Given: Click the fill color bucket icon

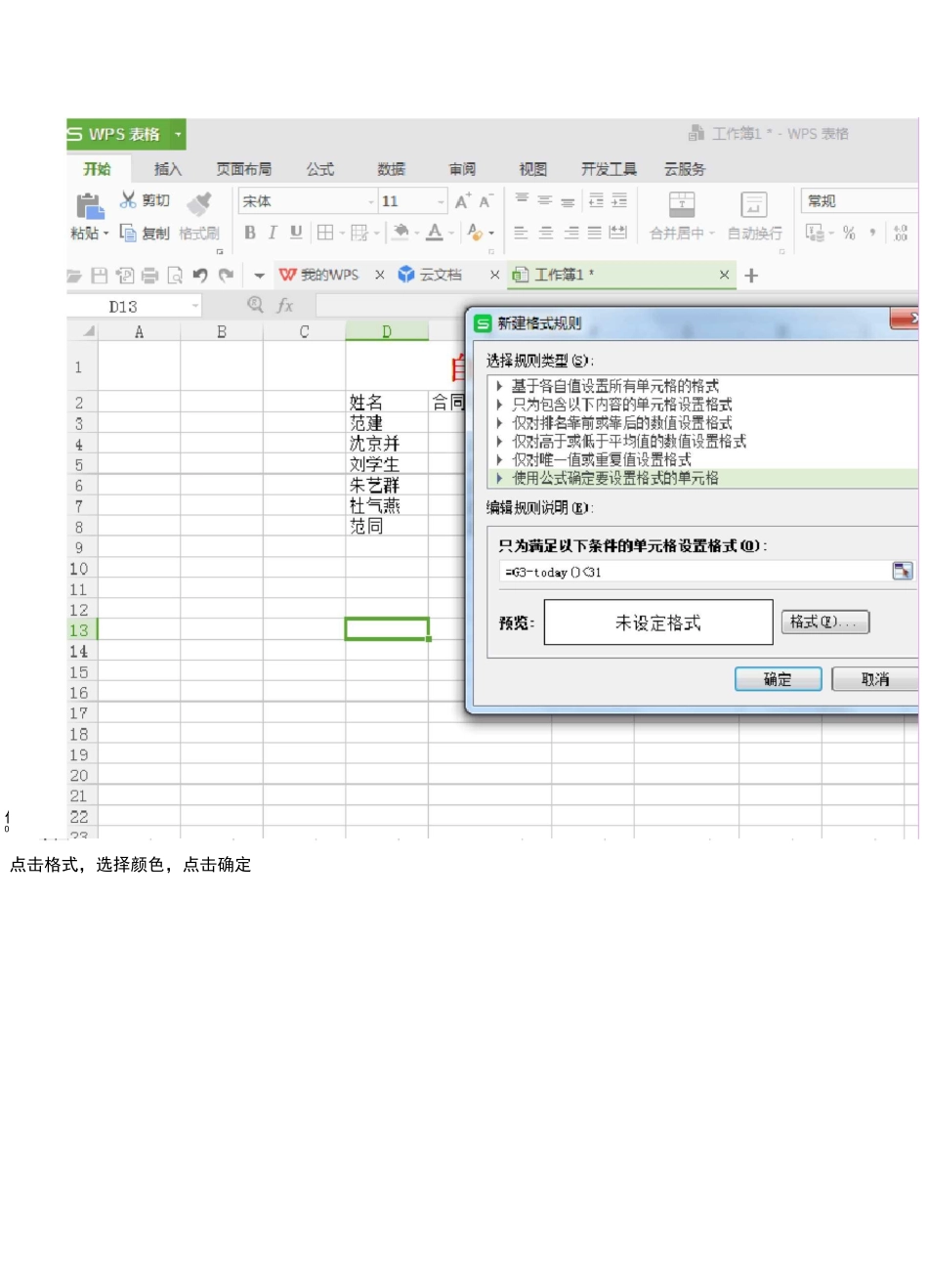Looking at the screenshot, I should point(401,233).
